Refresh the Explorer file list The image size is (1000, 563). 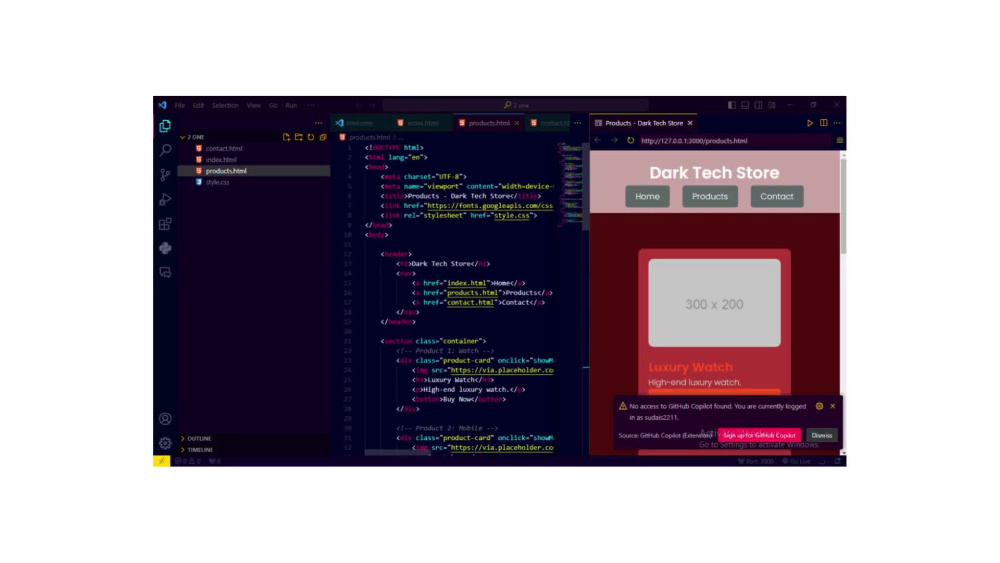point(311,137)
